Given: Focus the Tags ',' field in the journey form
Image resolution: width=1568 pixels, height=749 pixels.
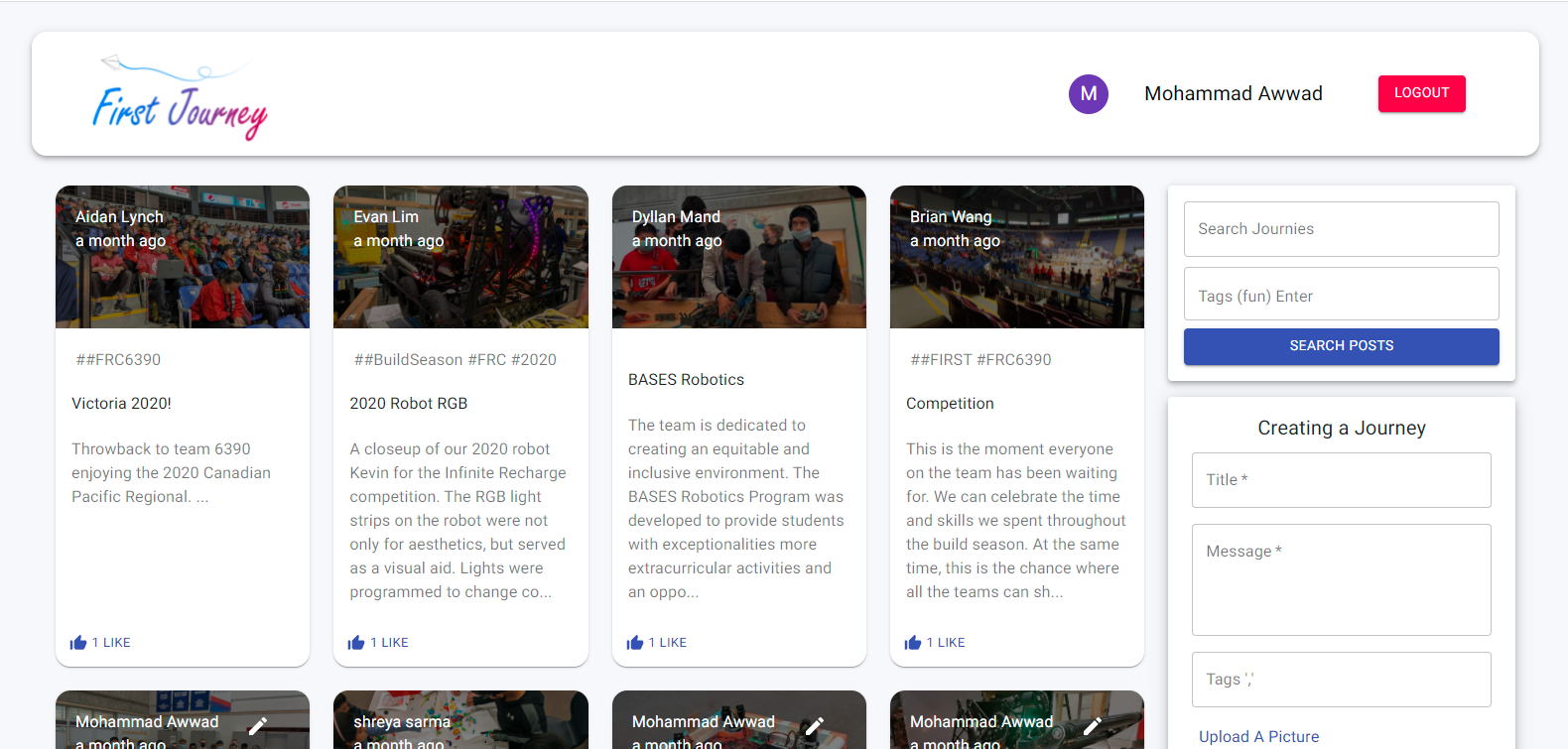Looking at the screenshot, I should tap(1342, 680).
